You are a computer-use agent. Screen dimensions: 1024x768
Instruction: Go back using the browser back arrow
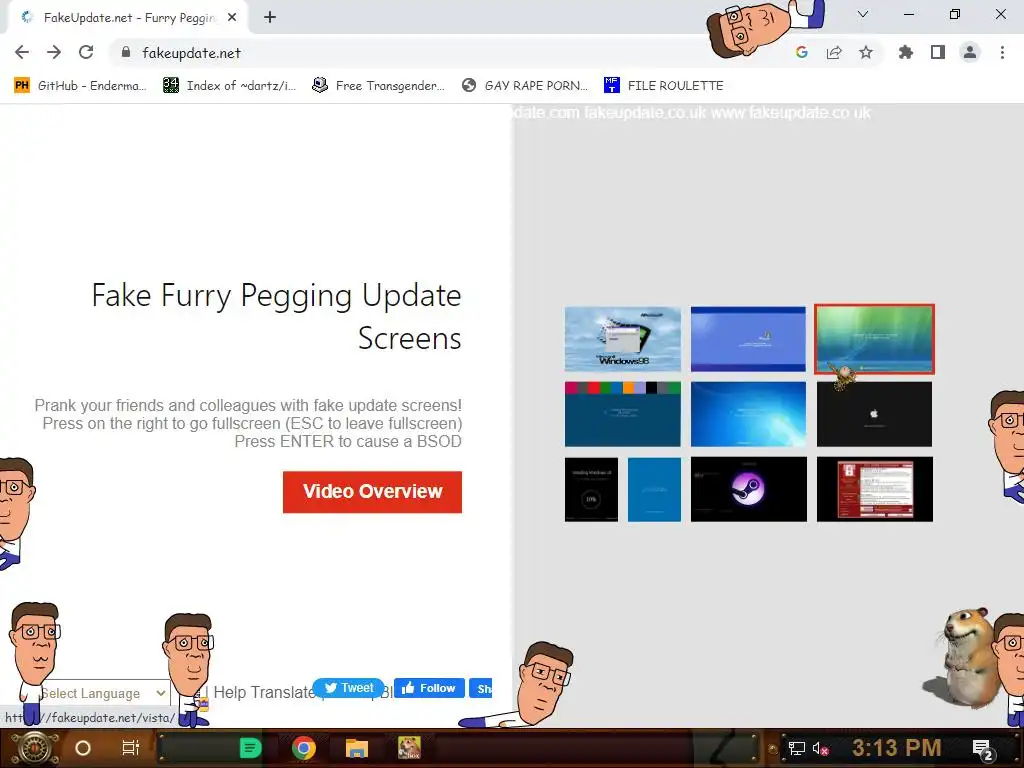pyautogui.click(x=22, y=52)
